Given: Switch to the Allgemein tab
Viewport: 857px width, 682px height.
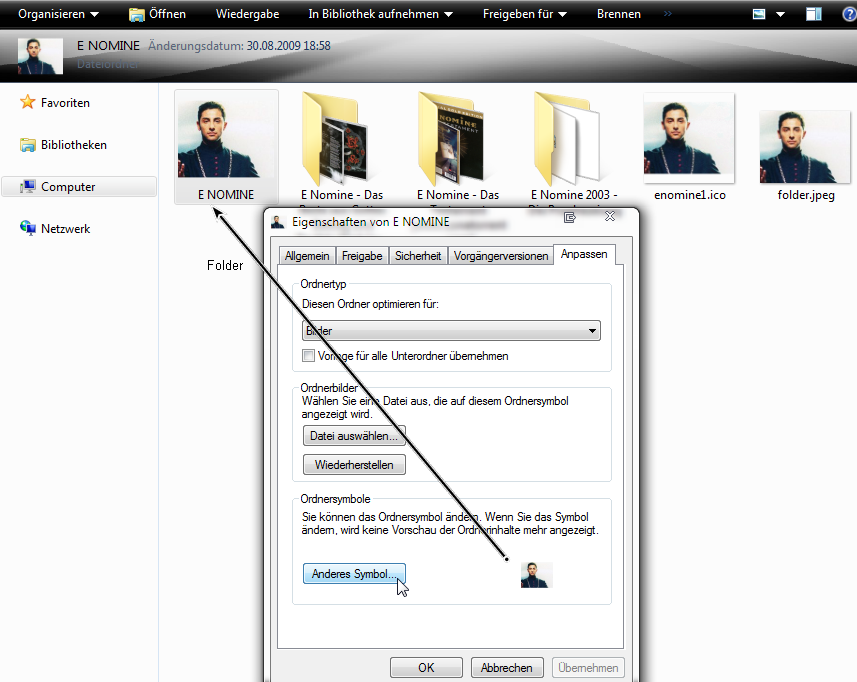Looking at the screenshot, I should pos(307,256).
